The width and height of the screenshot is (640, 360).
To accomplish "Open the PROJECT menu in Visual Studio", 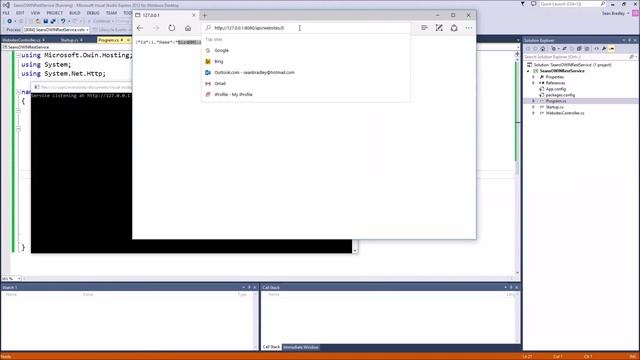I will click(54, 13).
